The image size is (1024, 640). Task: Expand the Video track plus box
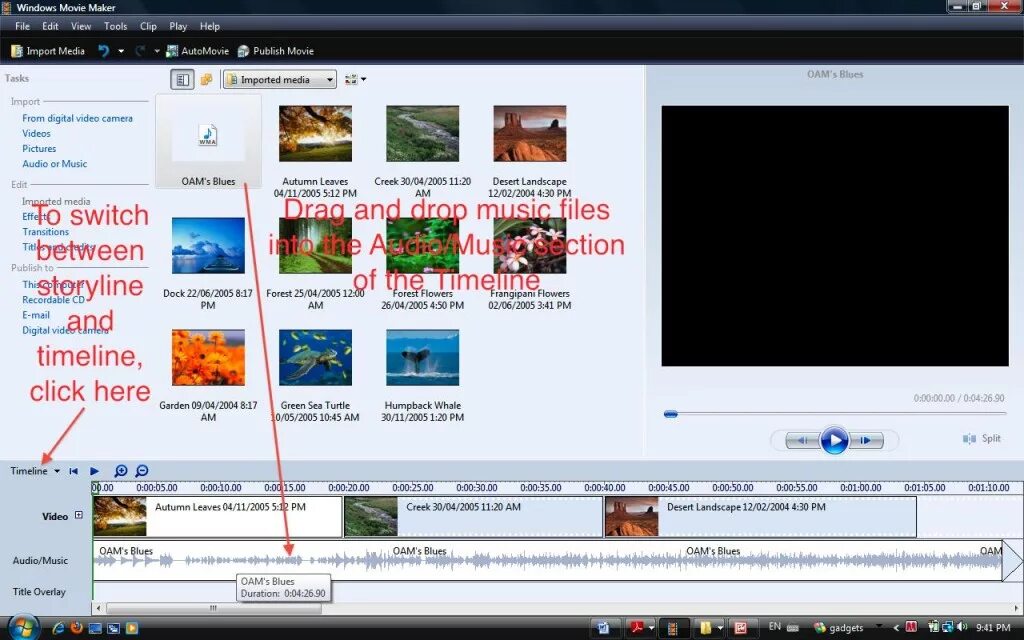coord(78,515)
